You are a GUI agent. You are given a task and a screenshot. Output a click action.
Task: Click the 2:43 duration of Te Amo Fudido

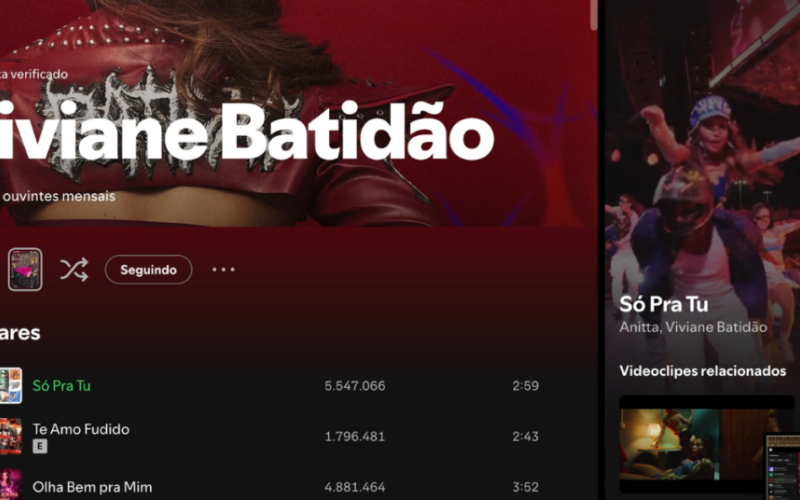pyautogui.click(x=526, y=436)
